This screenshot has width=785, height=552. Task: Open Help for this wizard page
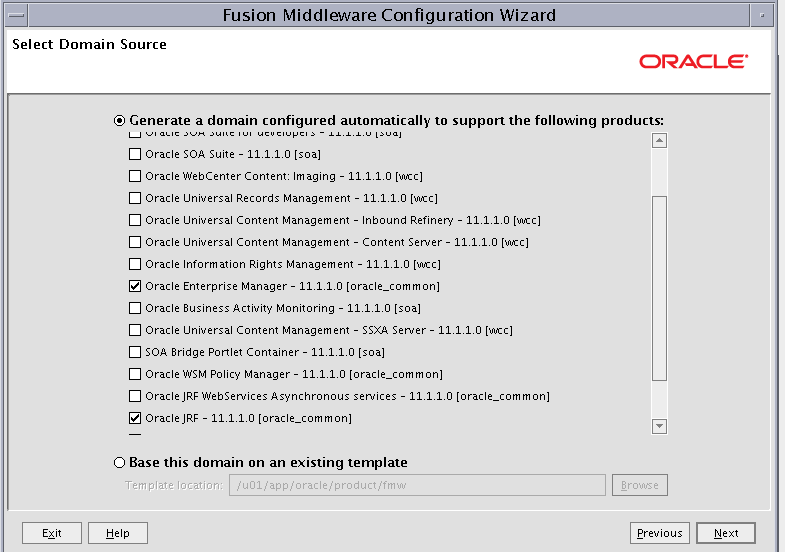[x=118, y=533]
